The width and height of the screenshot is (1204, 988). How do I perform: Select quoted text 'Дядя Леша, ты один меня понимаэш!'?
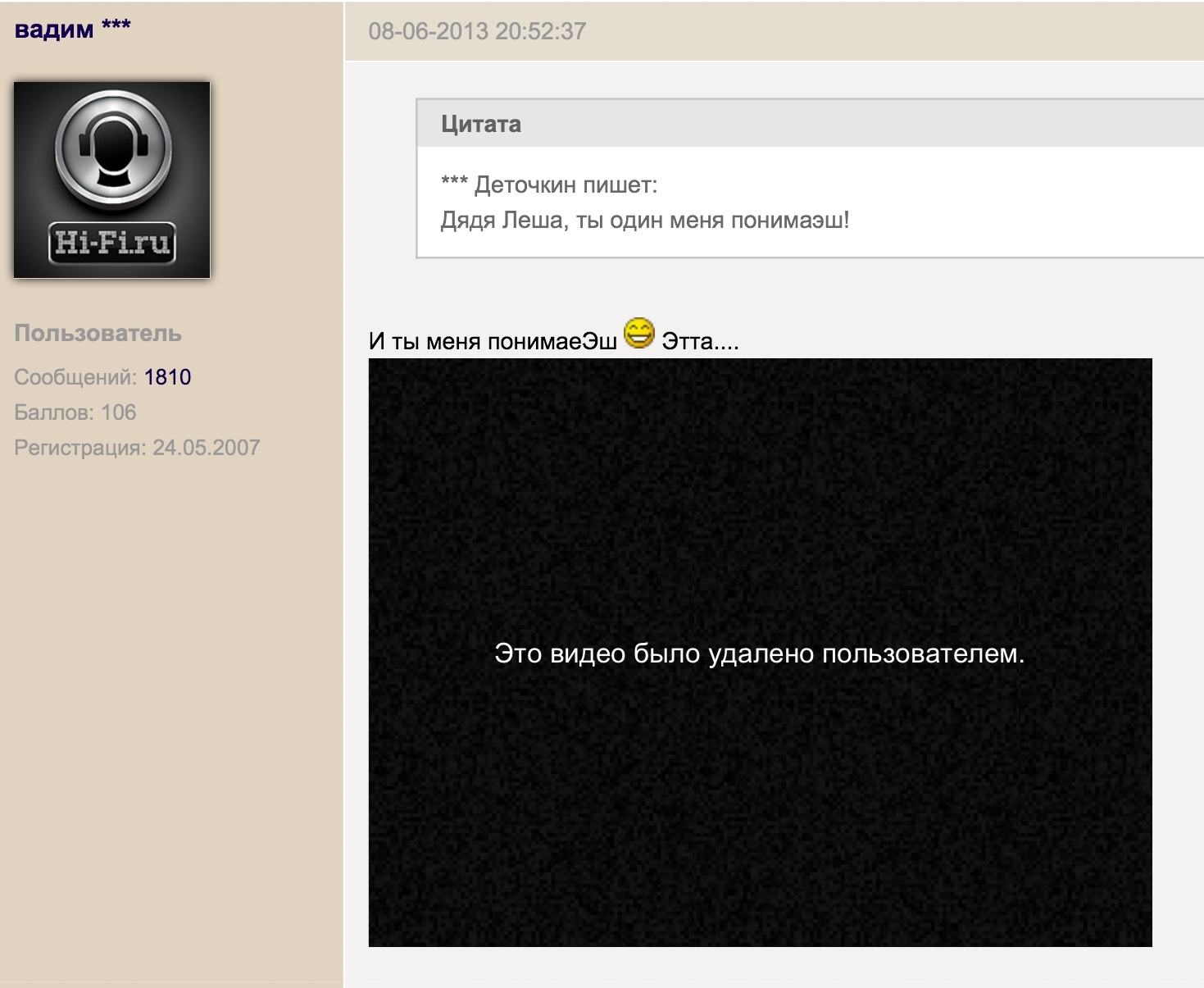tap(645, 221)
